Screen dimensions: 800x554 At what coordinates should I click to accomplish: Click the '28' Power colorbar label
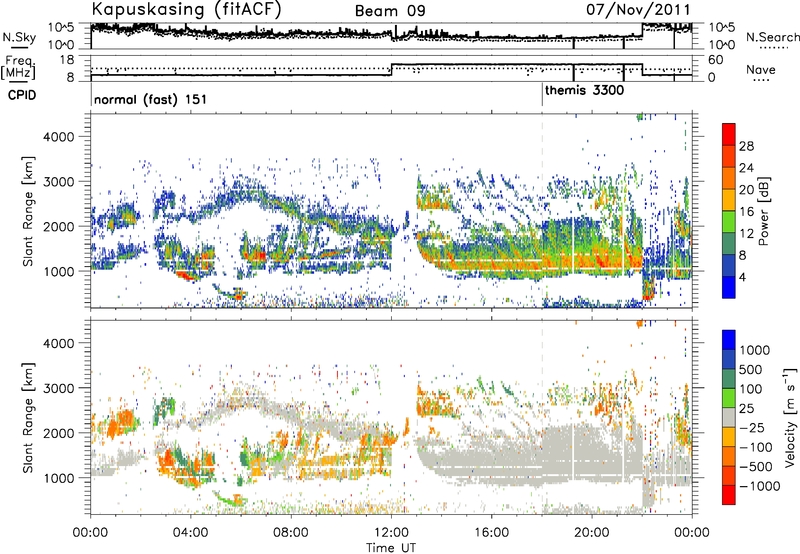click(746, 146)
